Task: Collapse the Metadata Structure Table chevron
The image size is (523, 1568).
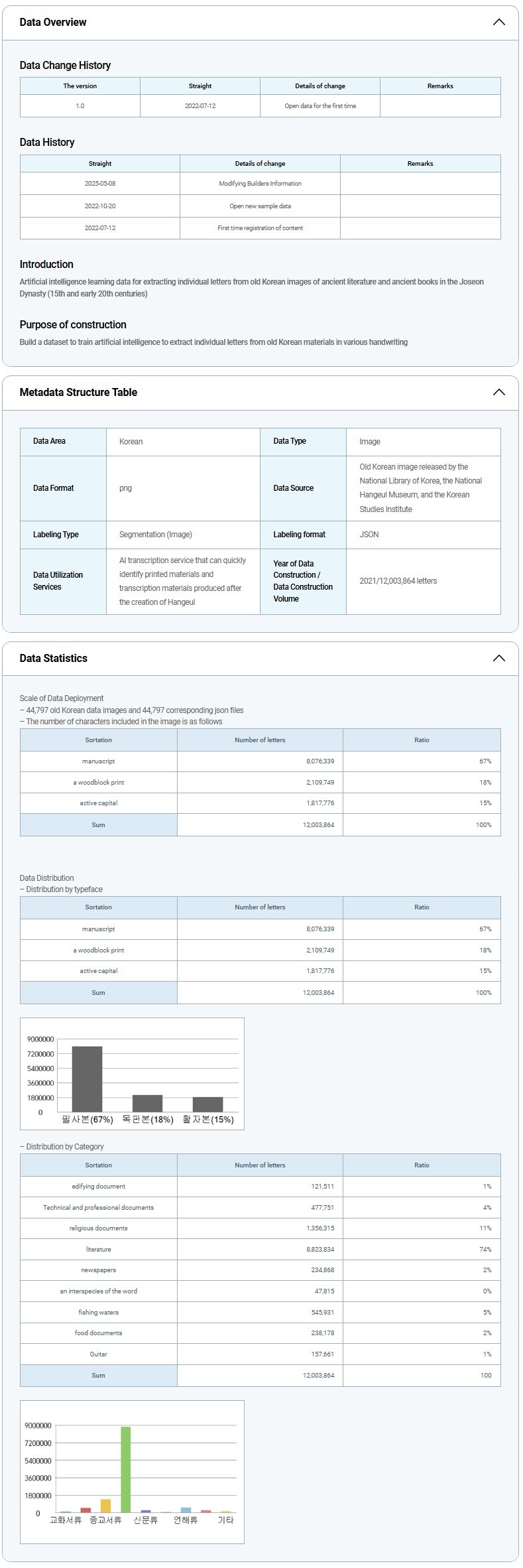Action: pos(498,392)
